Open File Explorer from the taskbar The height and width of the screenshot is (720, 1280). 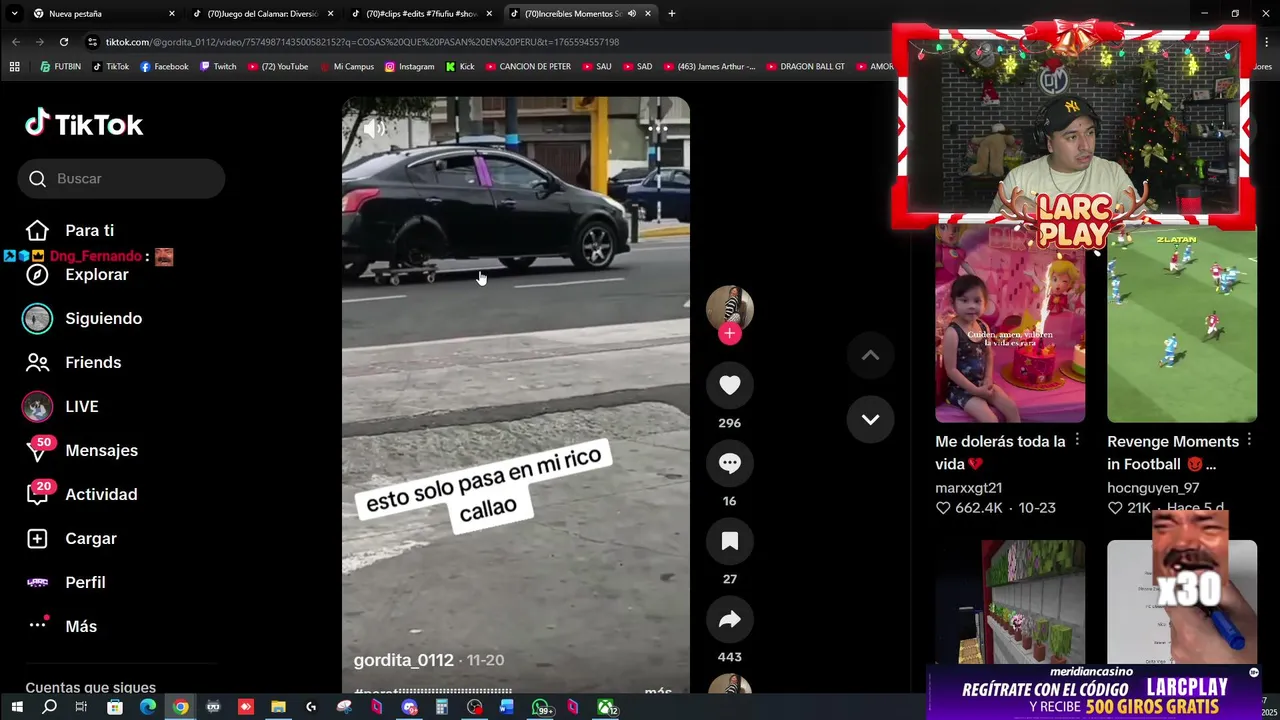pos(278,707)
